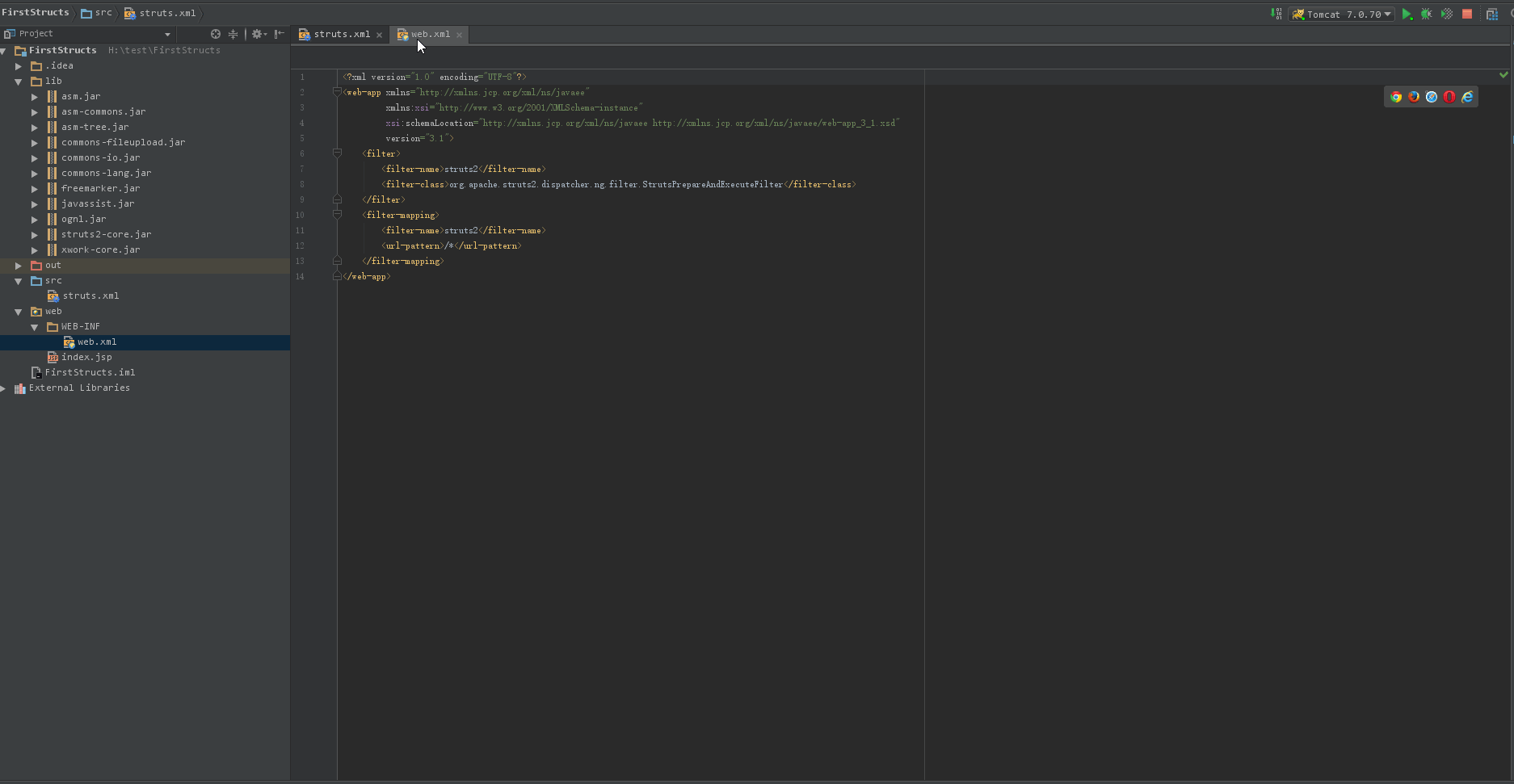1514x784 pixels.
Task: Run with coverage icon in toolbar
Action: 1447,15
